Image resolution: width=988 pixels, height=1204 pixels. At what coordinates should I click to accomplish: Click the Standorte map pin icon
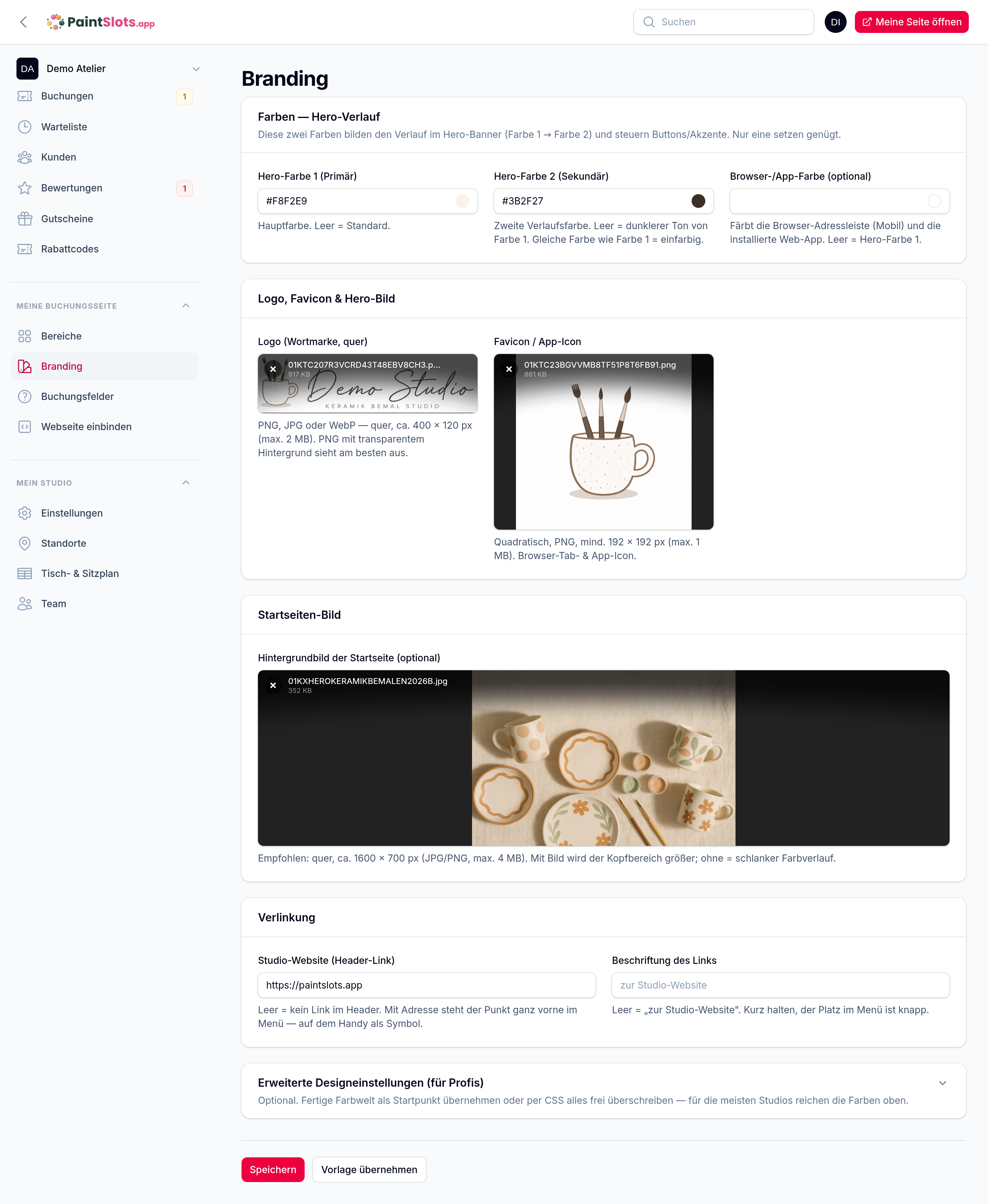[x=24, y=543]
